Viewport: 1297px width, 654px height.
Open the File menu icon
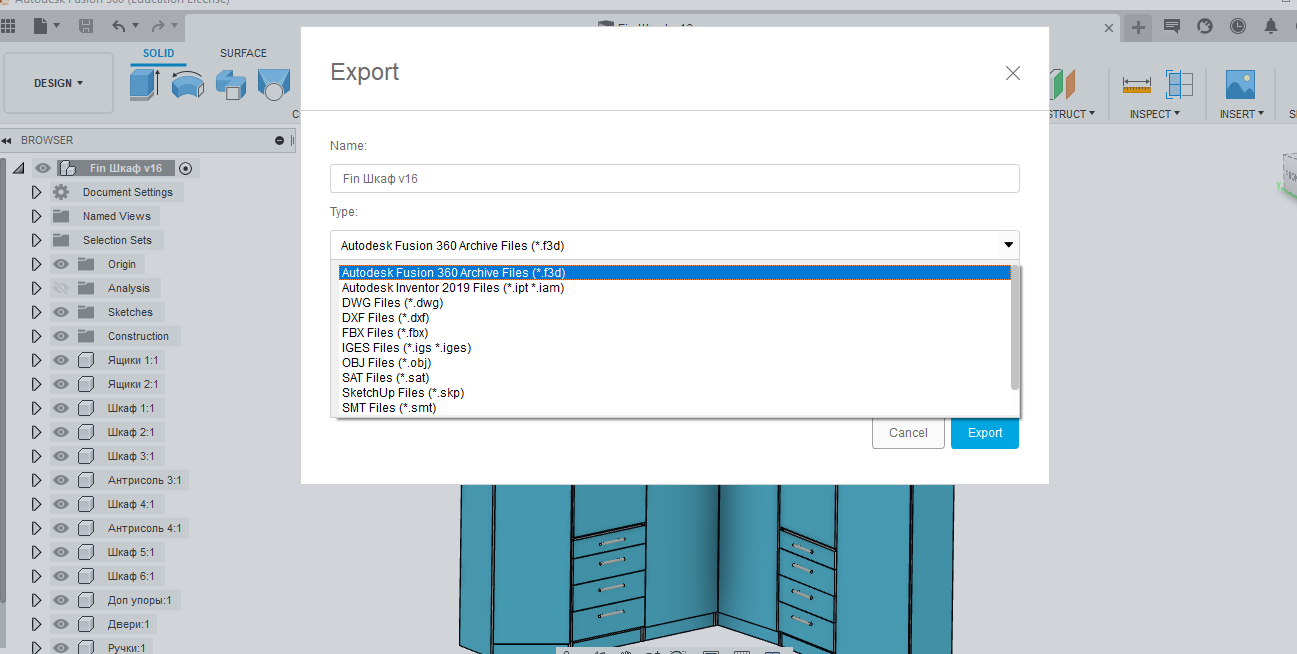tap(42, 27)
